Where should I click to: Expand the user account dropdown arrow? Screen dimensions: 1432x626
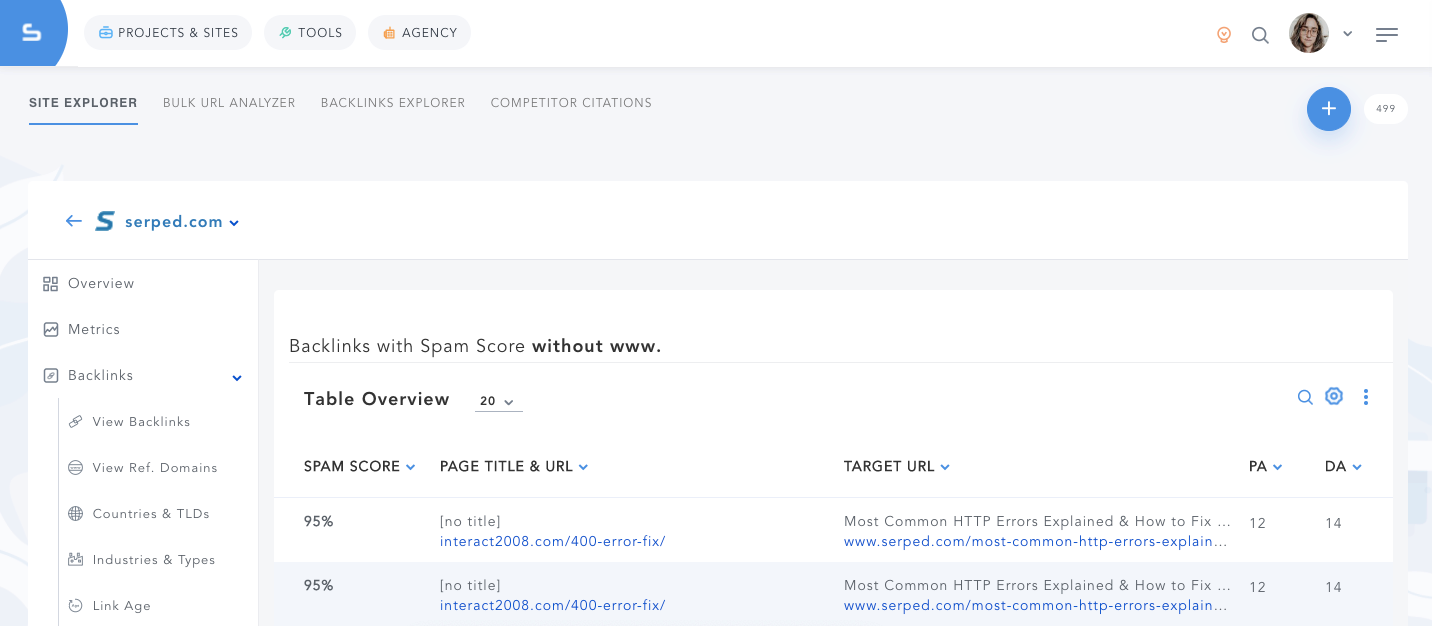coord(1348,34)
